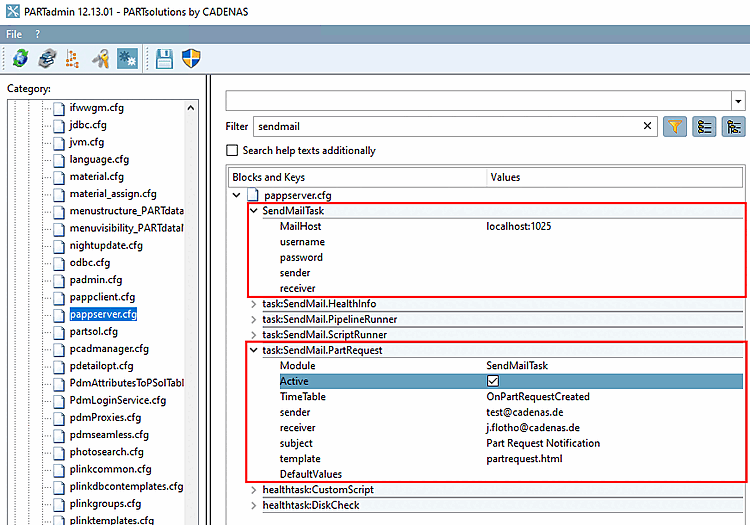Uncheck the Active checkbox in PartRequest

click(x=493, y=381)
